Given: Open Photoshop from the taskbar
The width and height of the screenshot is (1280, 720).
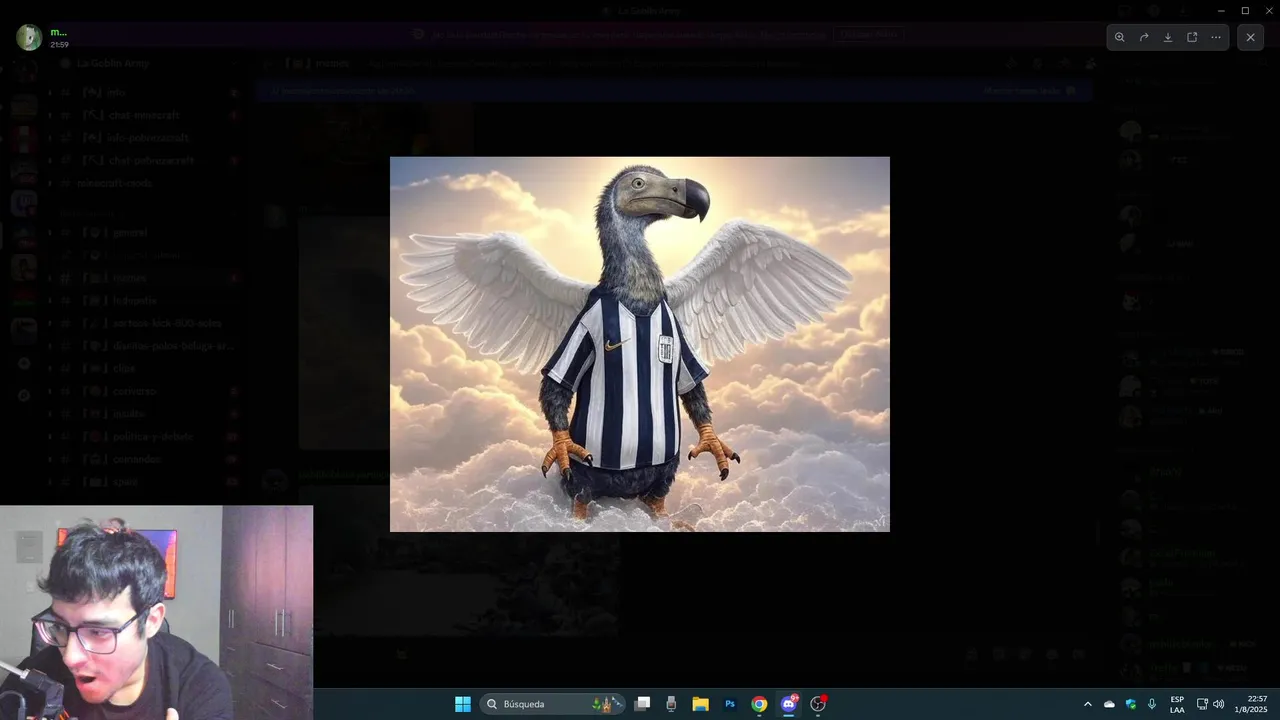Looking at the screenshot, I should point(730,704).
